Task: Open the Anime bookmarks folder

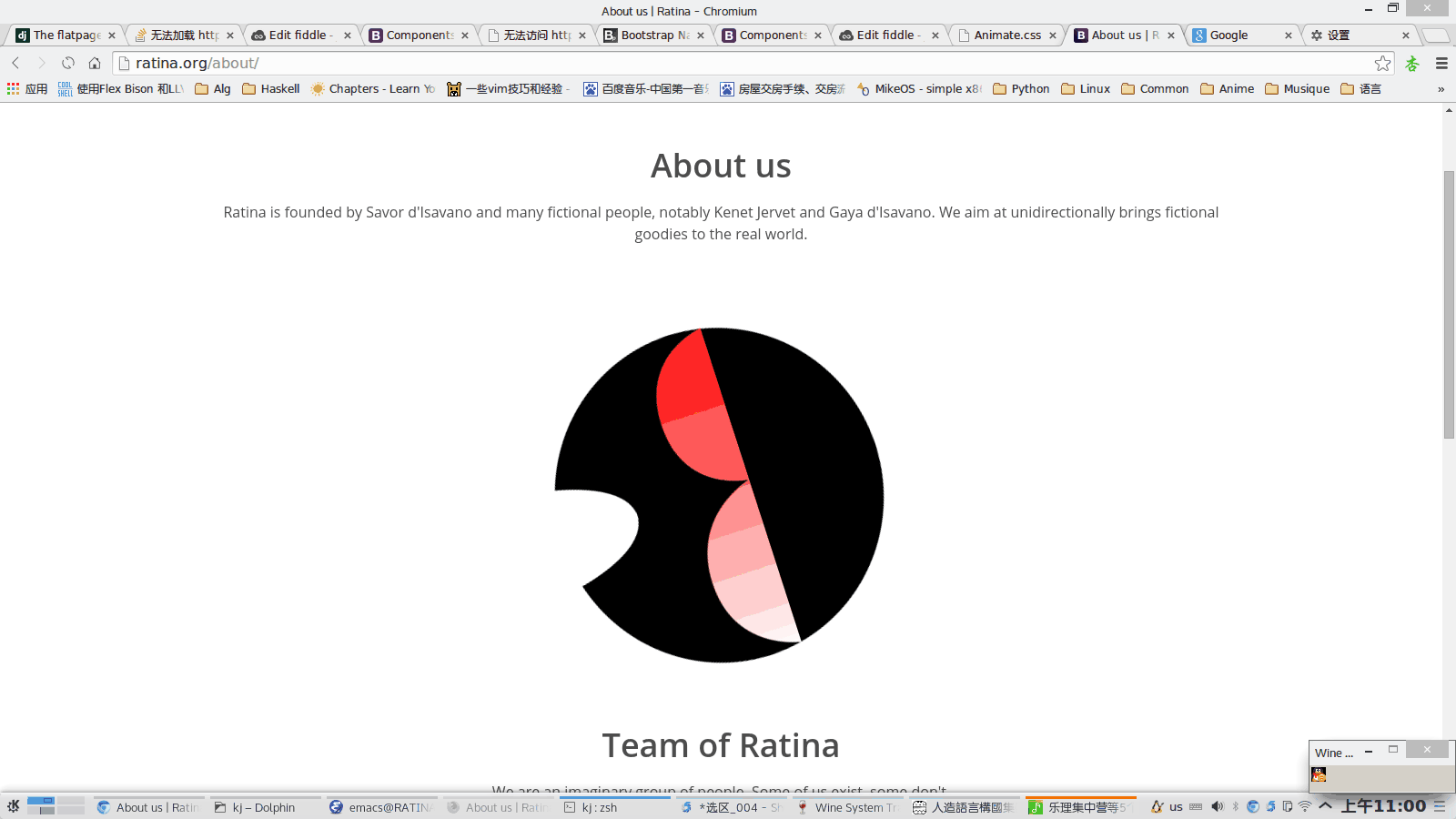Action: 1227,88
